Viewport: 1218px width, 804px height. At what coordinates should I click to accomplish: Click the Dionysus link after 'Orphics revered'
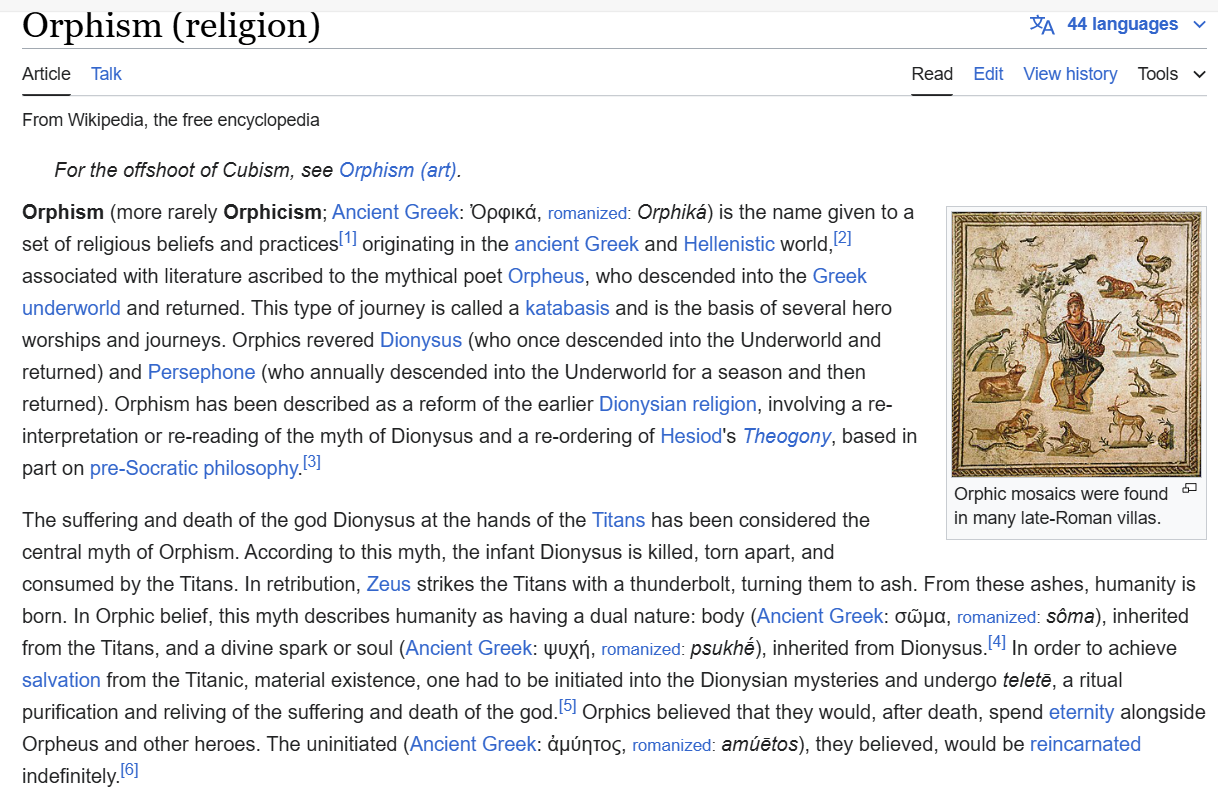pyautogui.click(x=421, y=340)
